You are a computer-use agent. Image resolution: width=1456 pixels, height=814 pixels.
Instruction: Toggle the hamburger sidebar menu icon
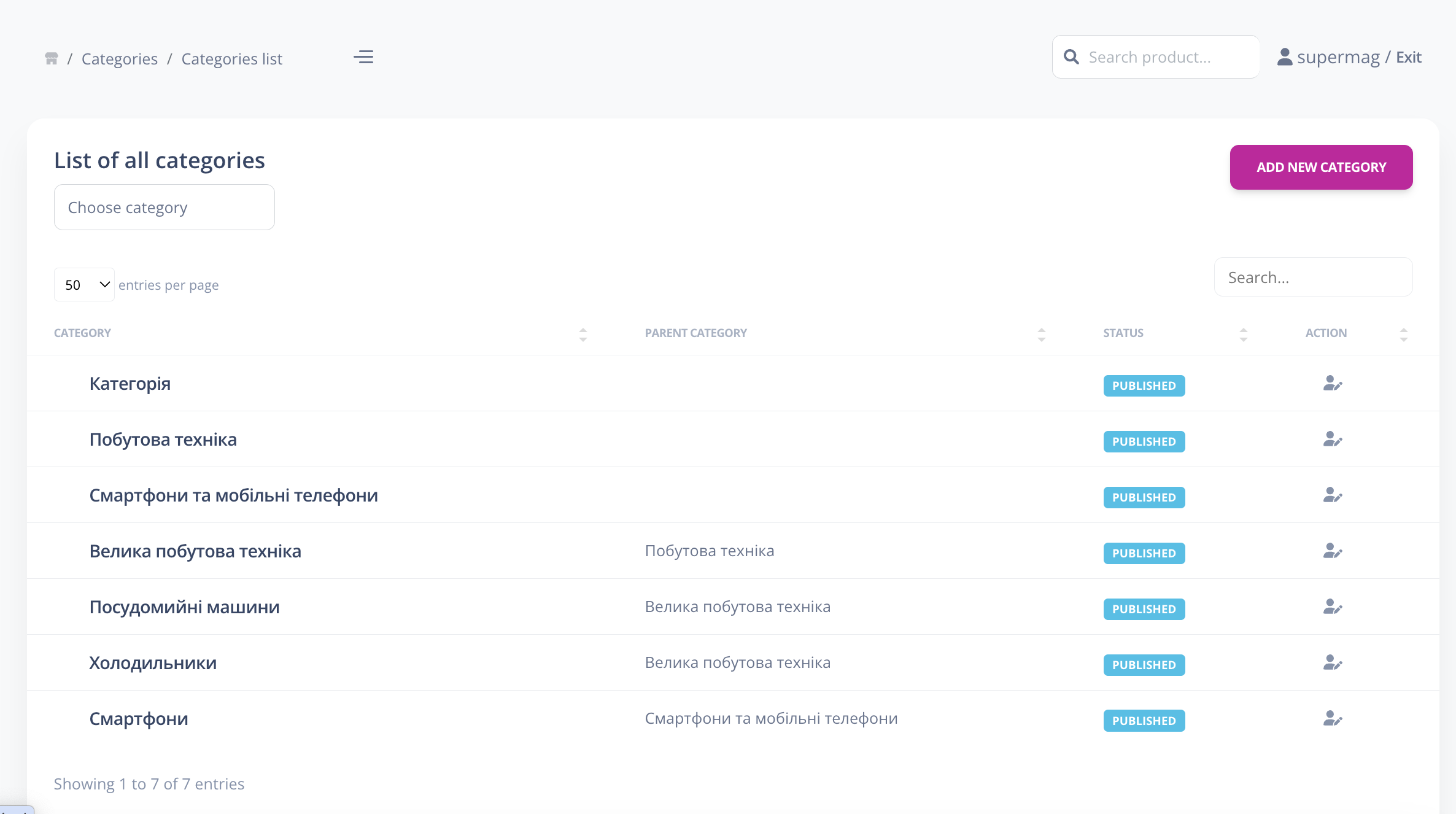click(363, 57)
